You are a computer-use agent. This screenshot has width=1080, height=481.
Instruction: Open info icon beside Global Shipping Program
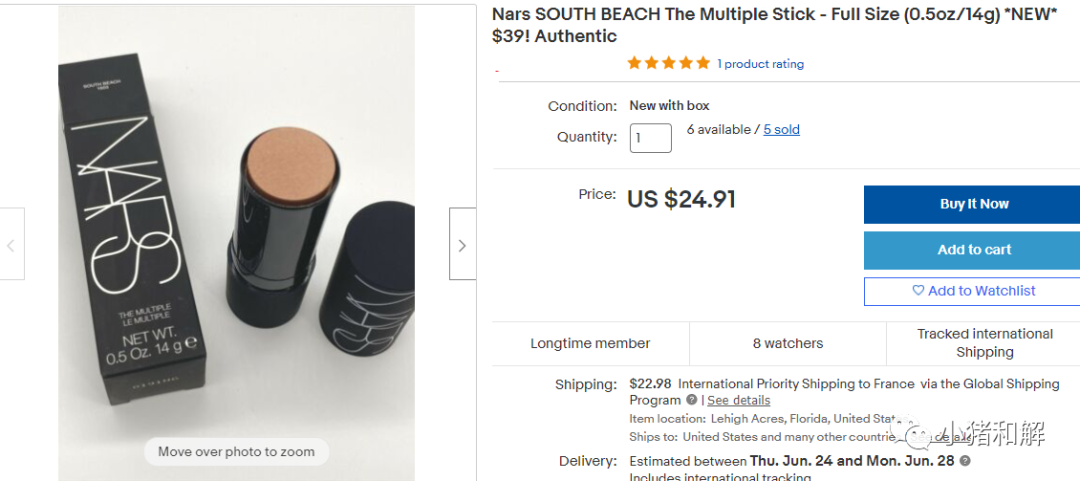tap(691, 400)
